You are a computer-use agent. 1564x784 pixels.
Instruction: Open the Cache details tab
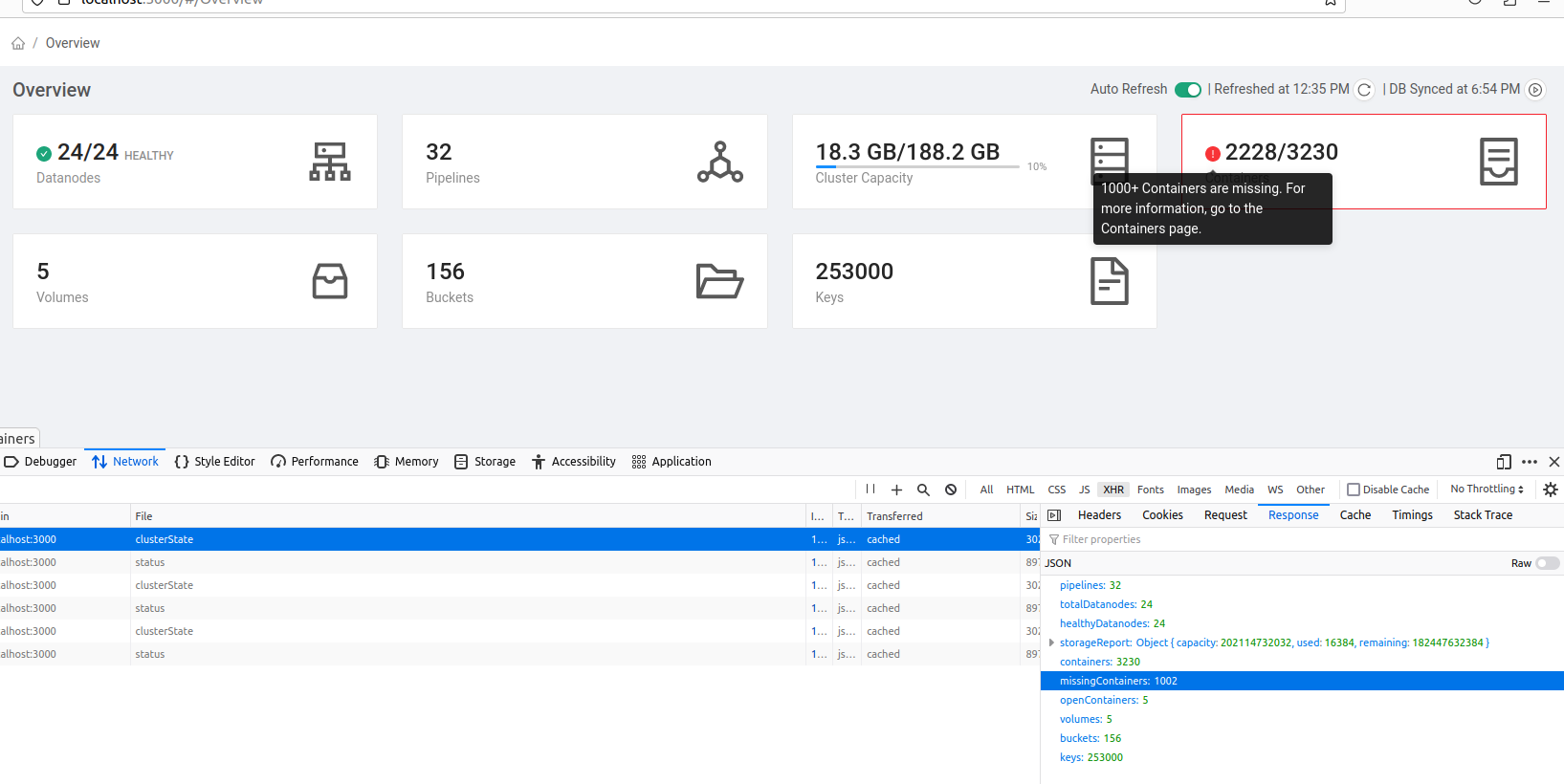[x=1355, y=515]
